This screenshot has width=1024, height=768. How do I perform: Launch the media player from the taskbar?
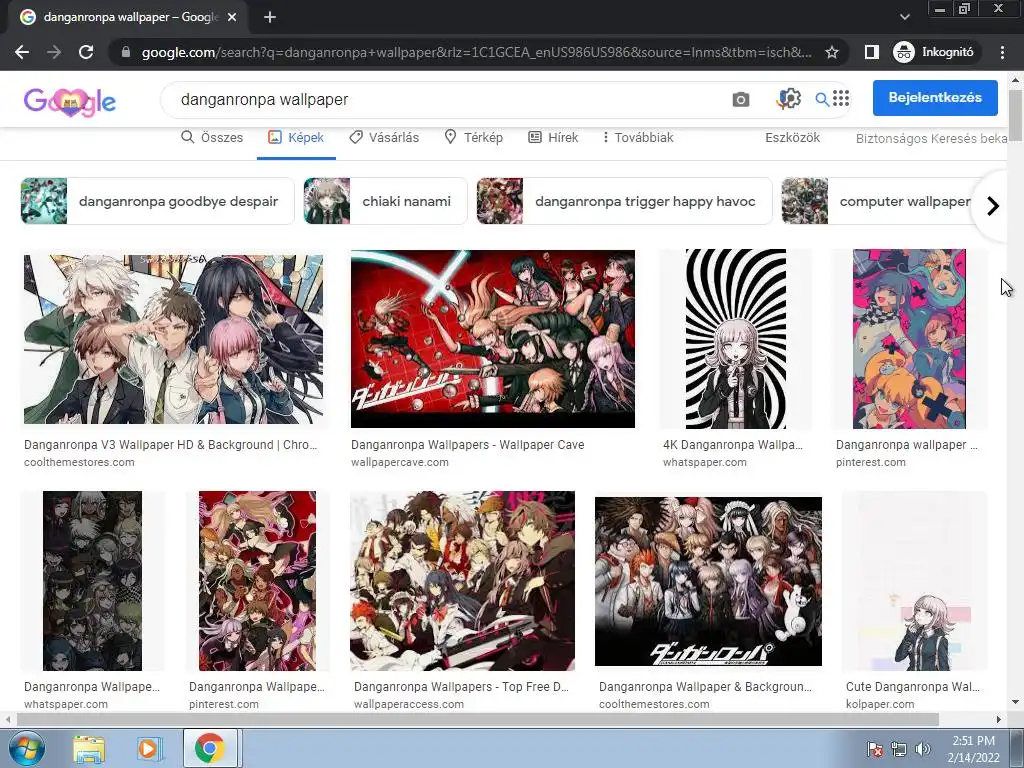(148, 749)
